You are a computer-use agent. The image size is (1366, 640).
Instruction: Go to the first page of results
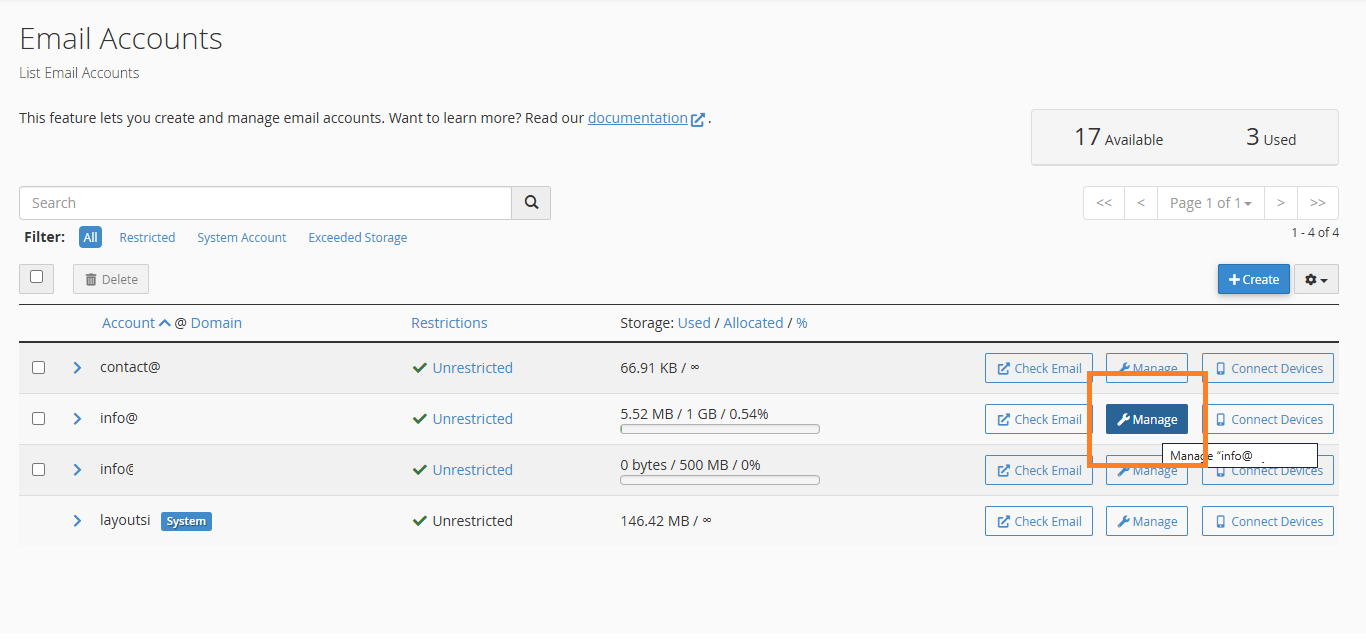tap(1104, 203)
